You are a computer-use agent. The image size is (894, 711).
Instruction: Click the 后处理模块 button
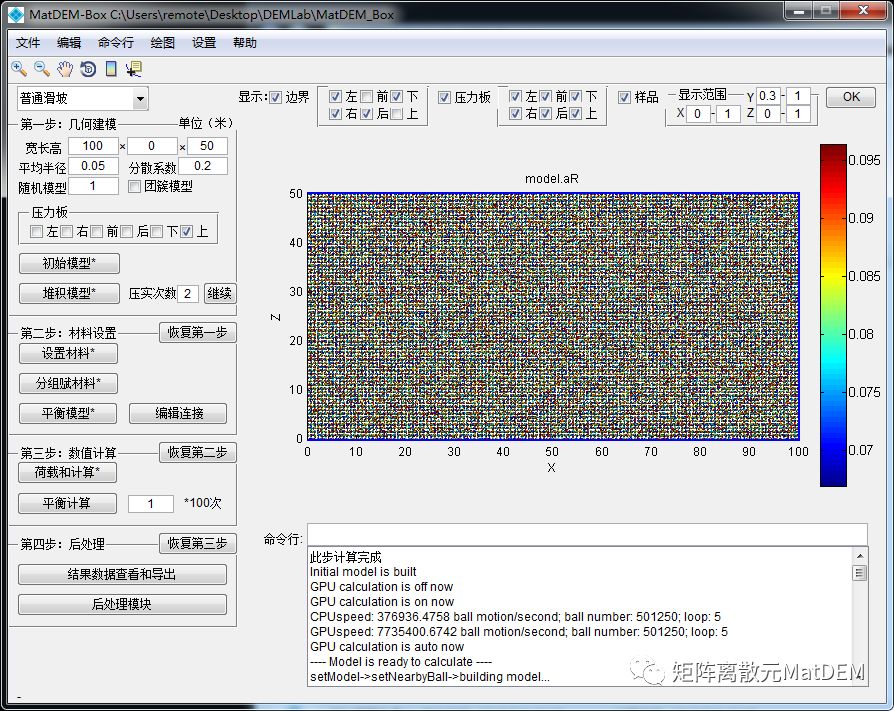click(122, 604)
